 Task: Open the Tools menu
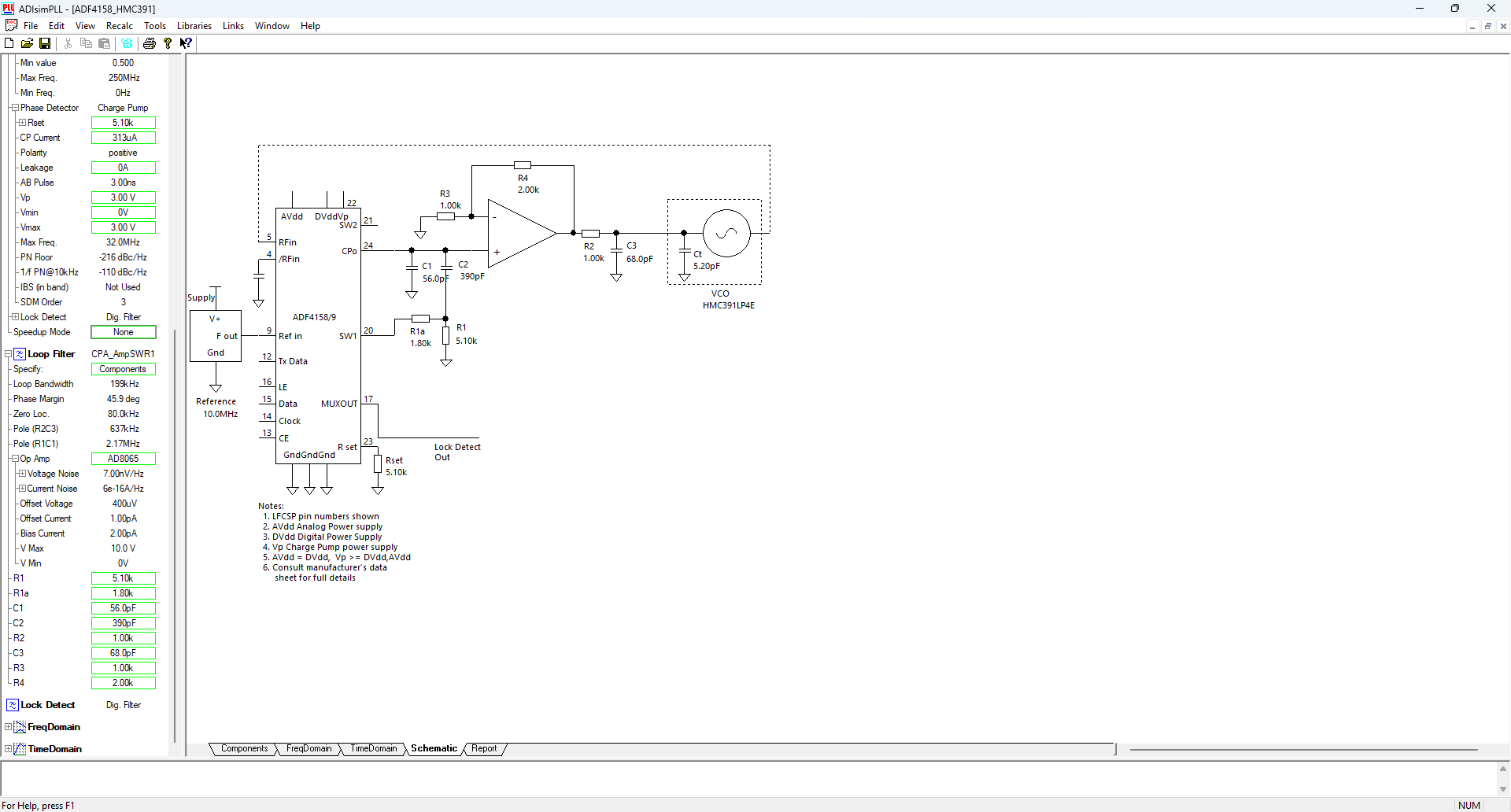tap(155, 26)
